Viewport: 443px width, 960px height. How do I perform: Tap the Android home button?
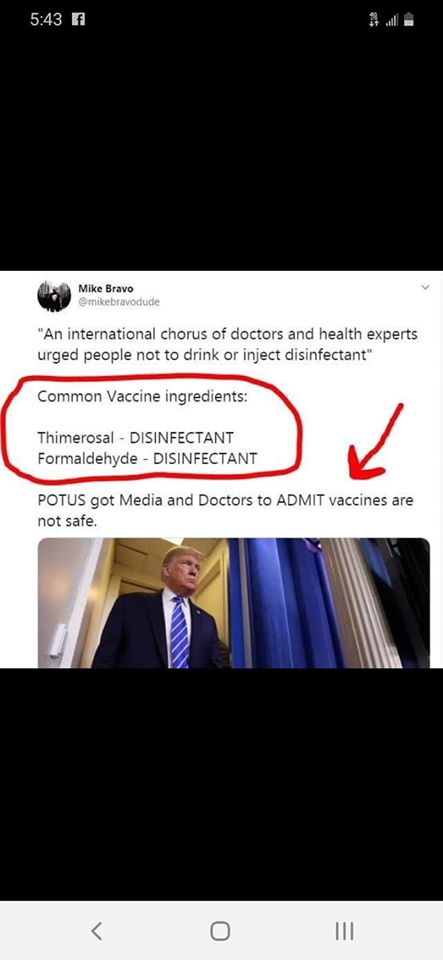pos(220,931)
